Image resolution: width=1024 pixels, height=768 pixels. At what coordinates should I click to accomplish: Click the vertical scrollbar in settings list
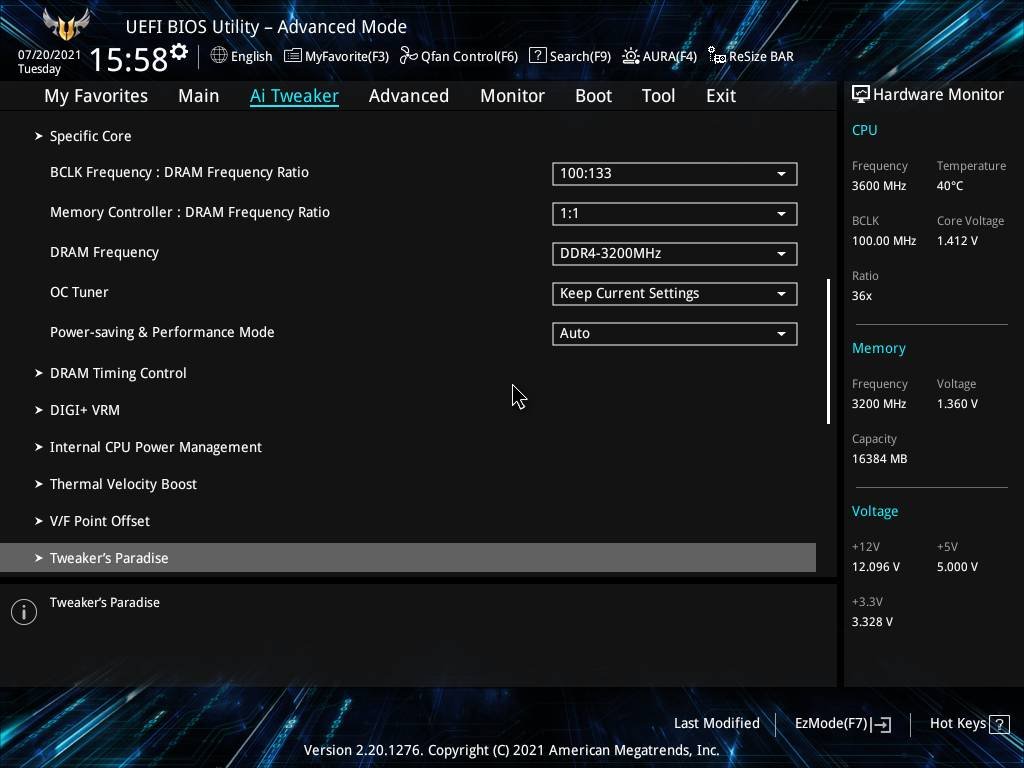[x=829, y=350]
